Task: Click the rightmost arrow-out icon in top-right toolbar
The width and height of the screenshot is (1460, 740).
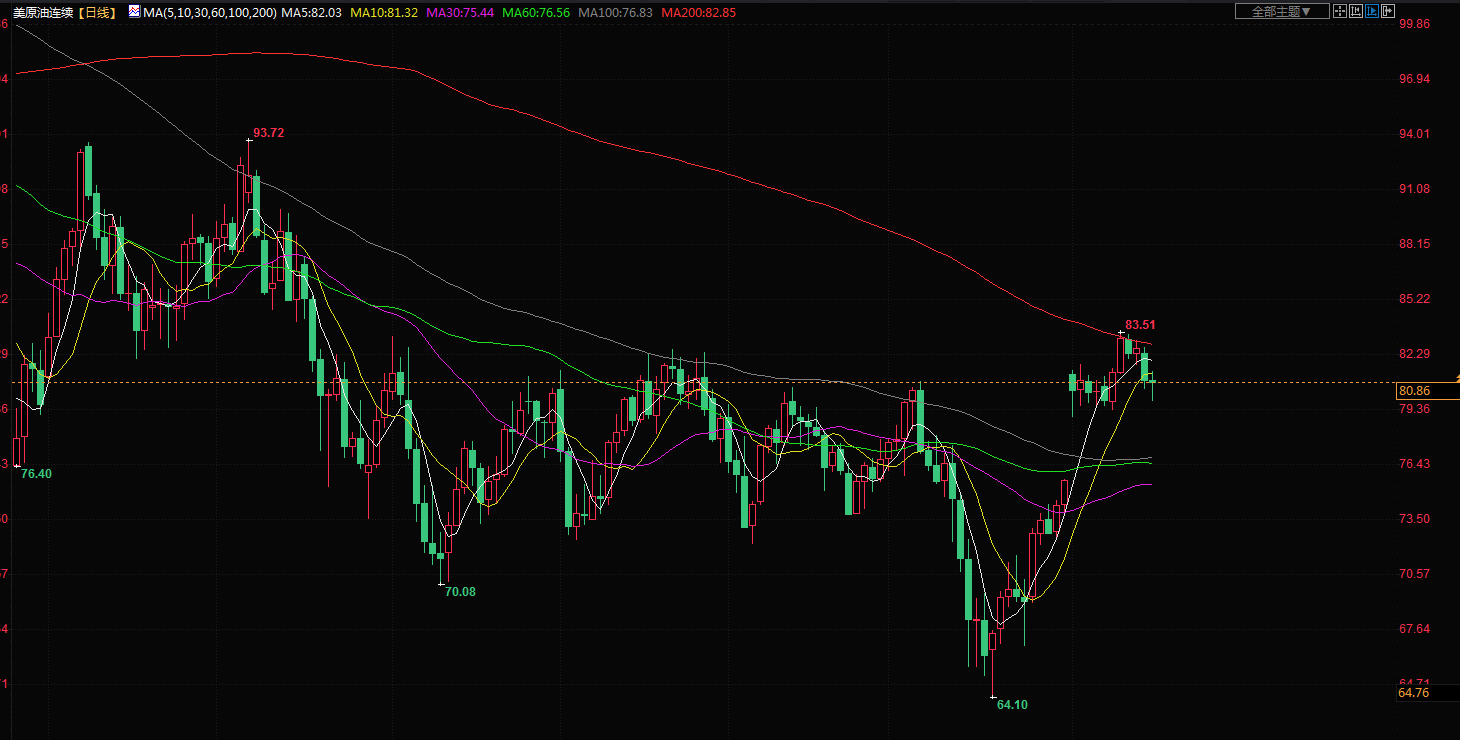Action: 1388,11
